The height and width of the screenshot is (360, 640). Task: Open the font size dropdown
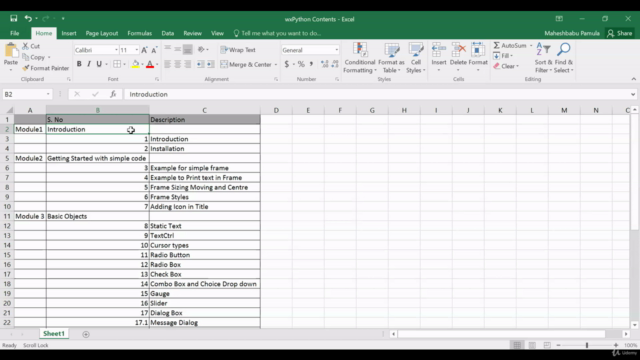tap(137, 50)
